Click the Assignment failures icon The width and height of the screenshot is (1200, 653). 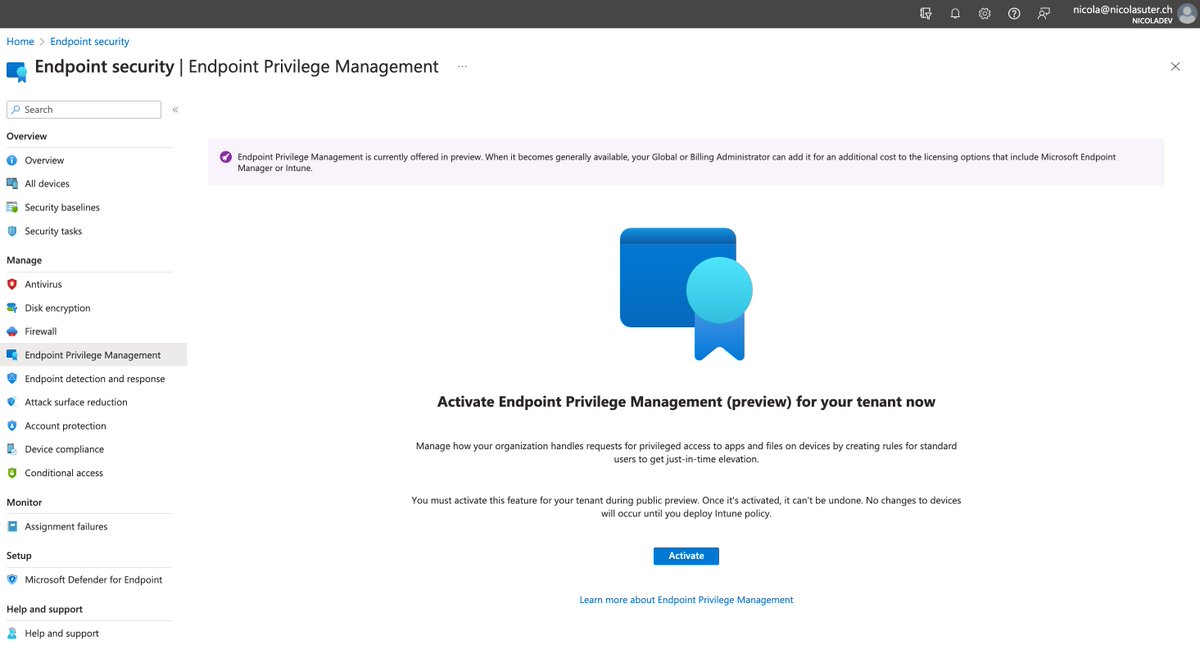coord(12,526)
